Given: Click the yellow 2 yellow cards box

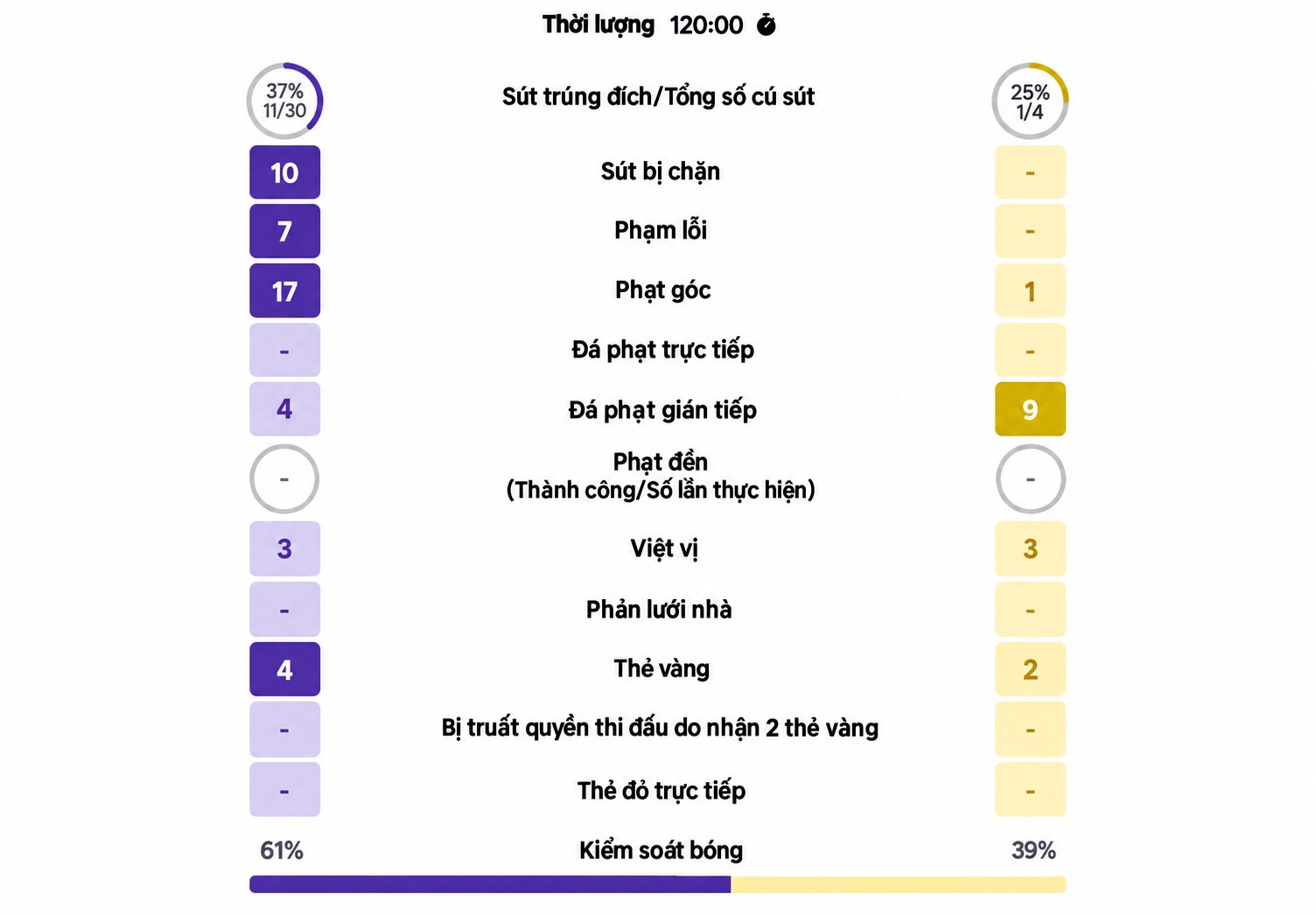Looking at the screenshot, I should pyautogui.click(x=1030, y=669).
